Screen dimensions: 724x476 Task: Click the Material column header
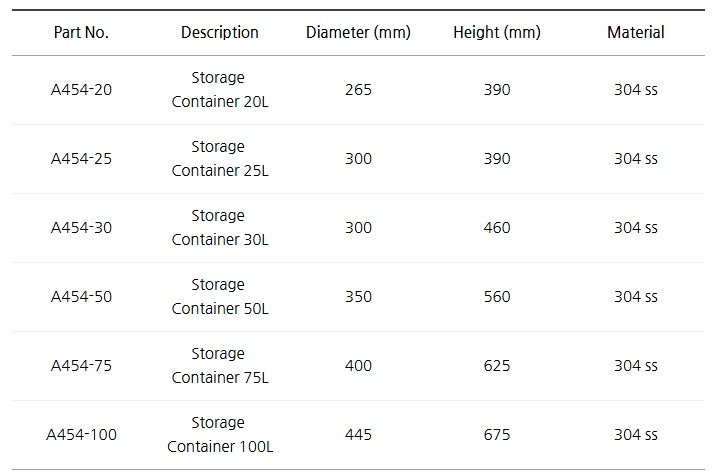[x=635, y=32]
